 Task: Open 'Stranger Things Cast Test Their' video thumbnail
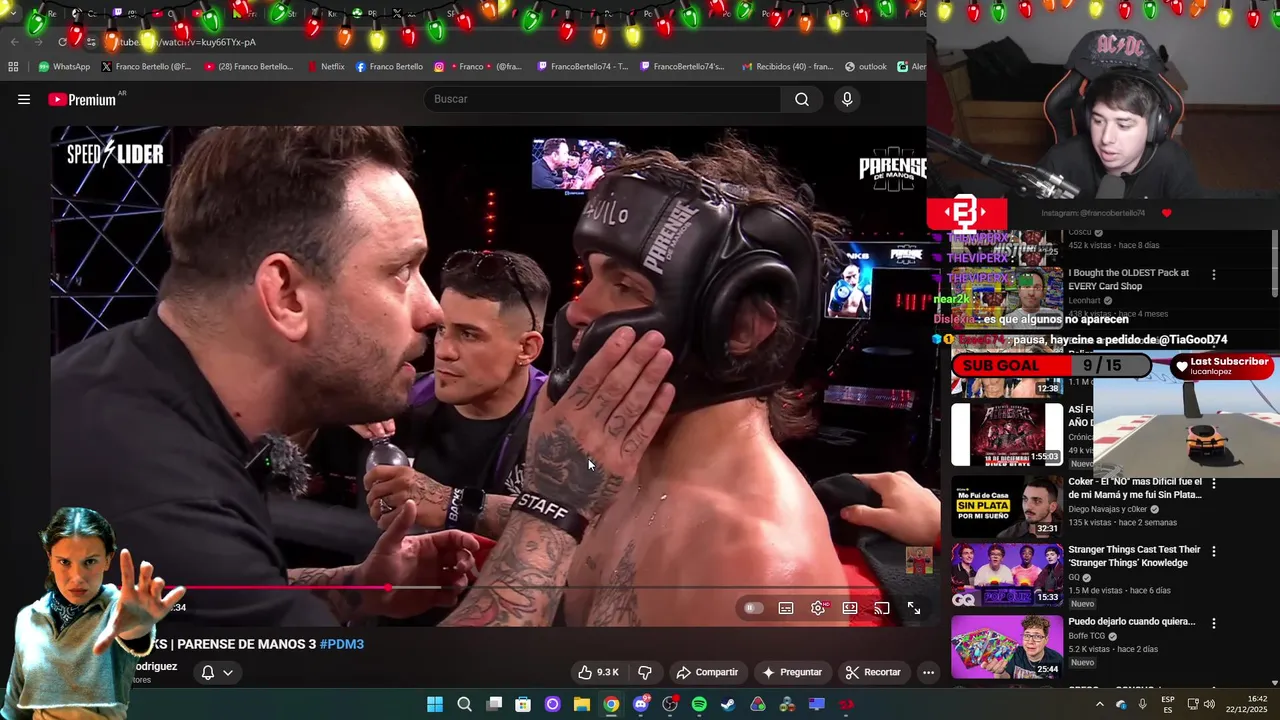1007,575
